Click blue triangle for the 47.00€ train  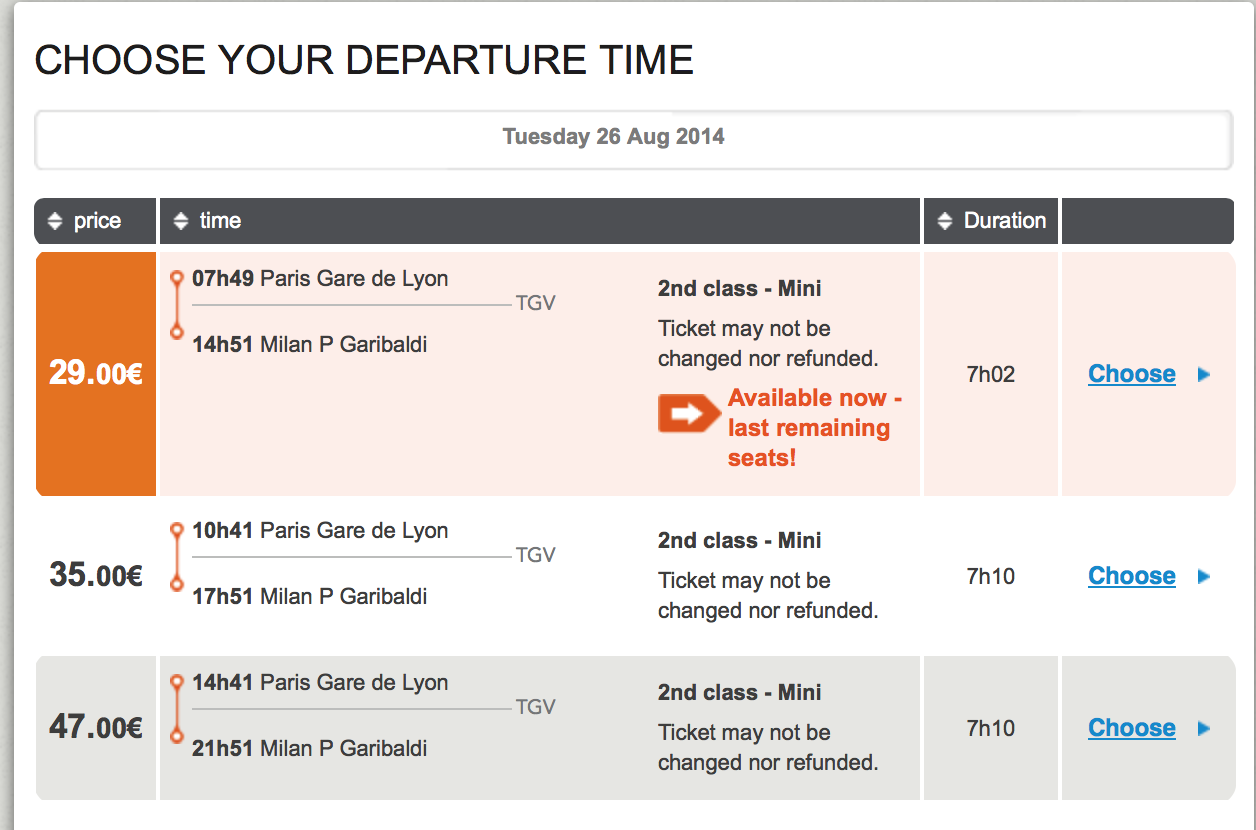point(1204,729)
